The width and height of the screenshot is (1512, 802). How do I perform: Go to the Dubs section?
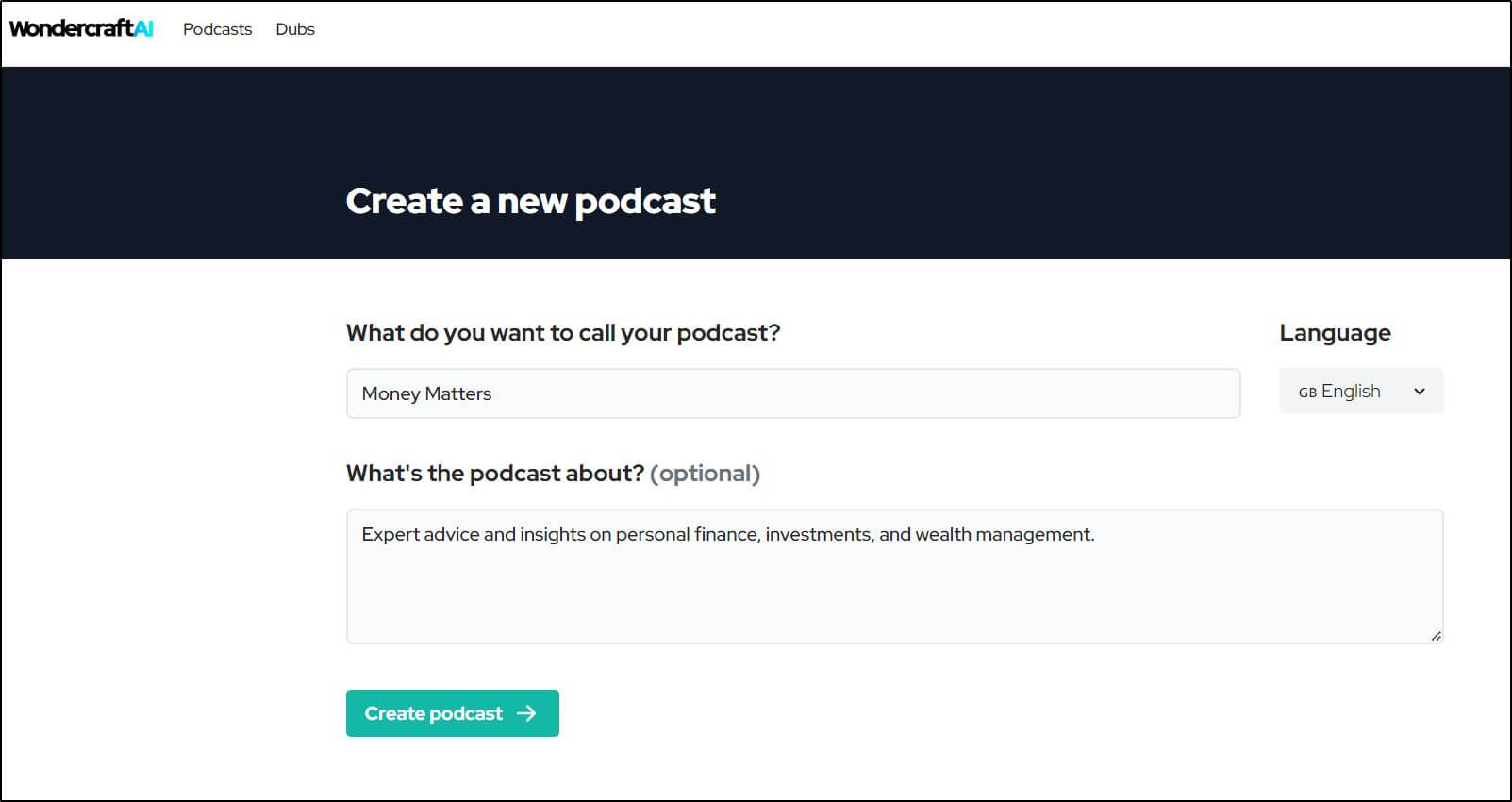pyautogui.click(x=294, y=29)
